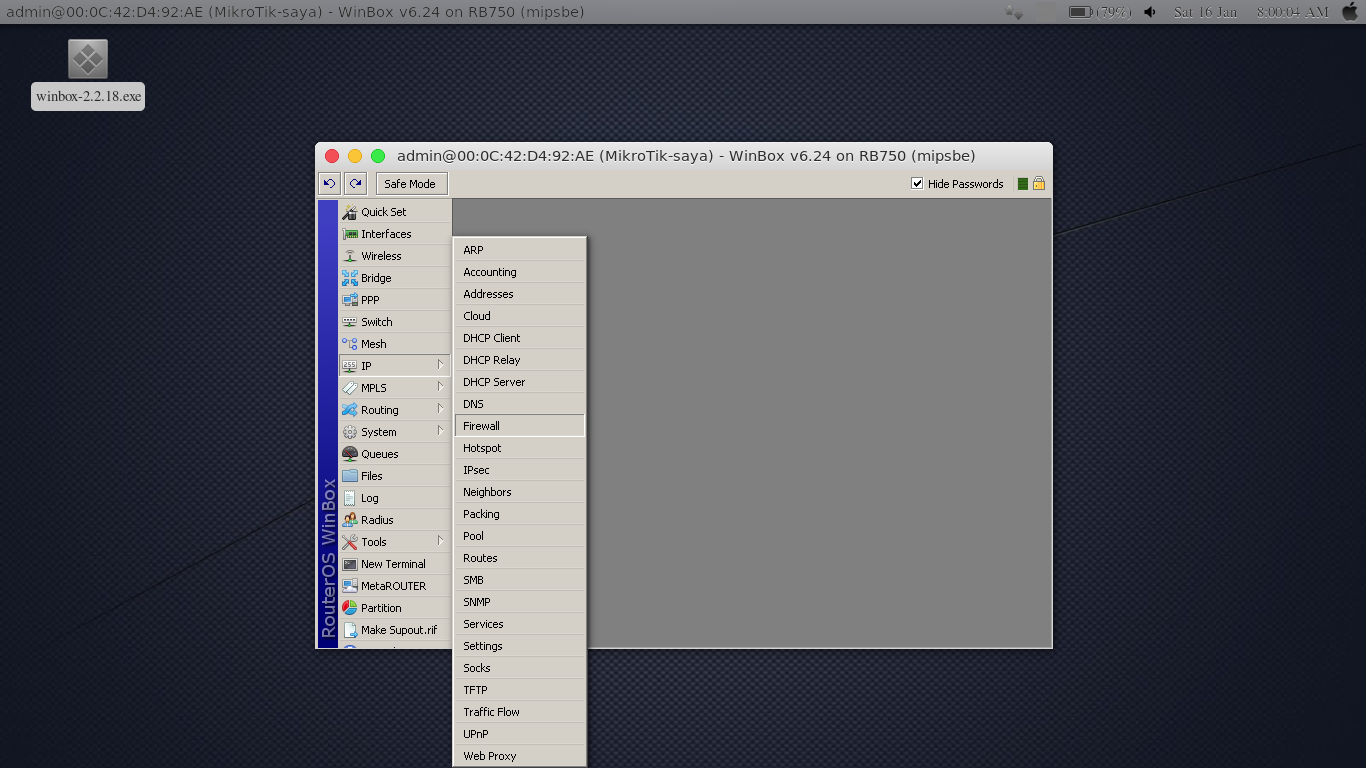Open DHCP Relay in the IP submenu
Viewport: 1366px width, 768px height.
click(520, 360)
